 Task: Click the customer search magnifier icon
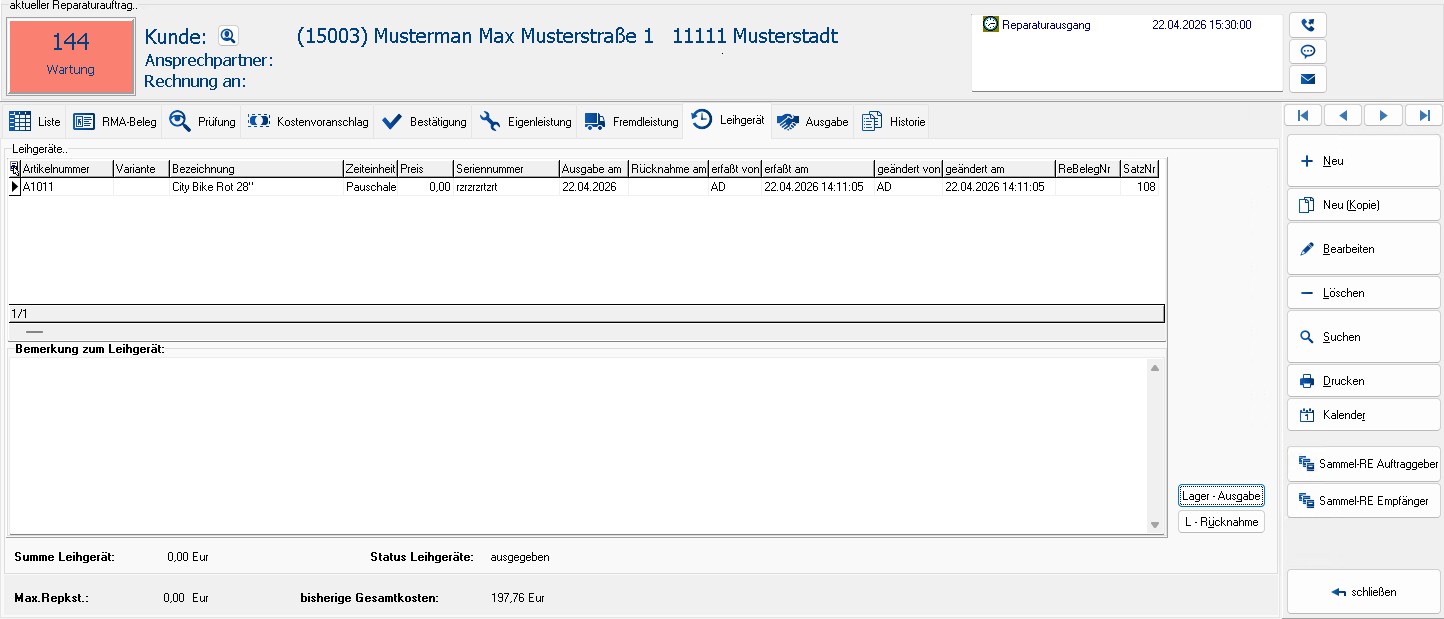click(228, 37)
